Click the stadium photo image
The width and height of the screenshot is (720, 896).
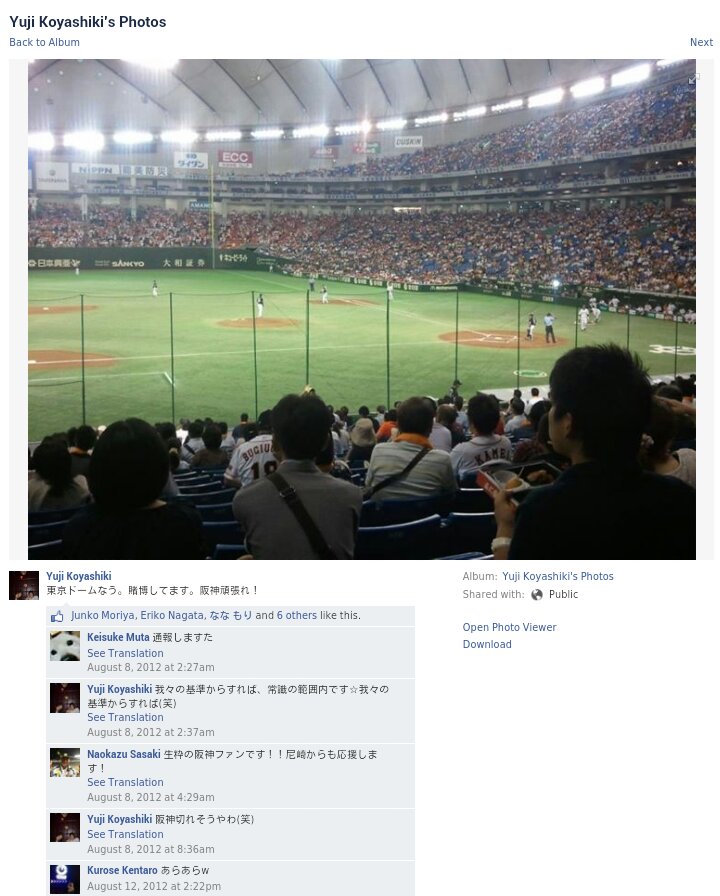[362, 309]
